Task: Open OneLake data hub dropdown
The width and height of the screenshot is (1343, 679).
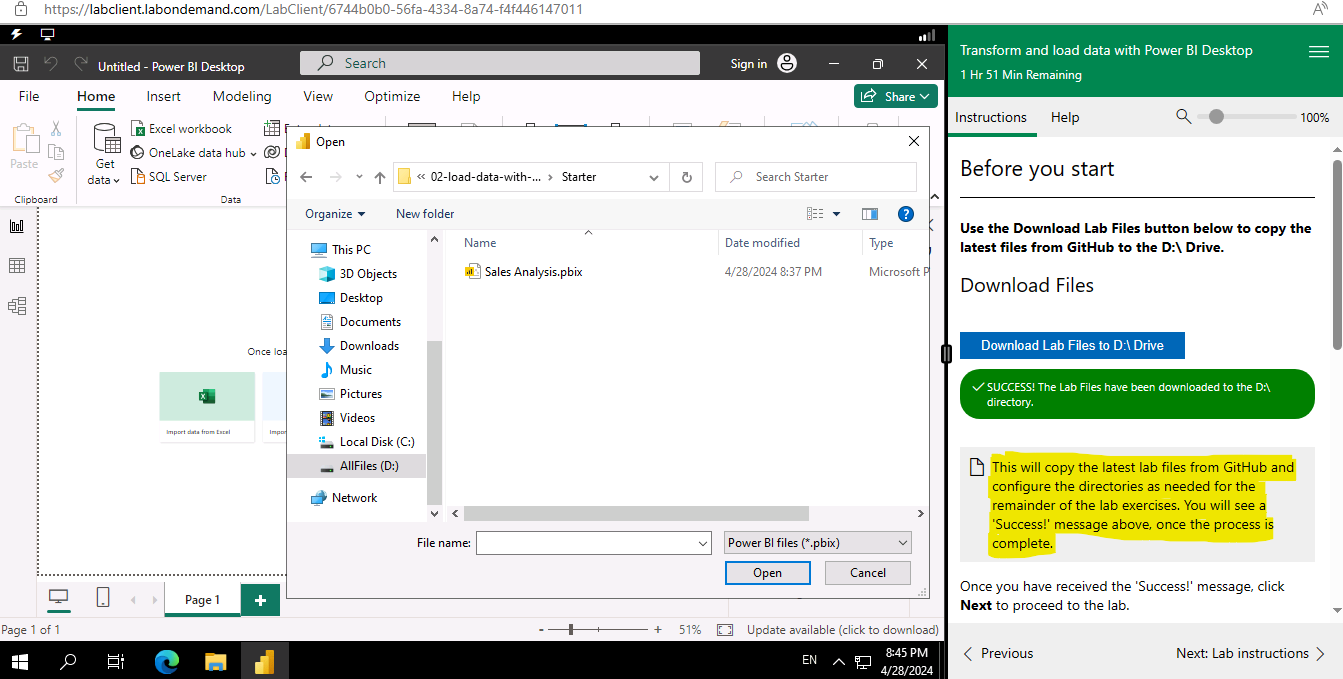Action: tap(194, 153)
